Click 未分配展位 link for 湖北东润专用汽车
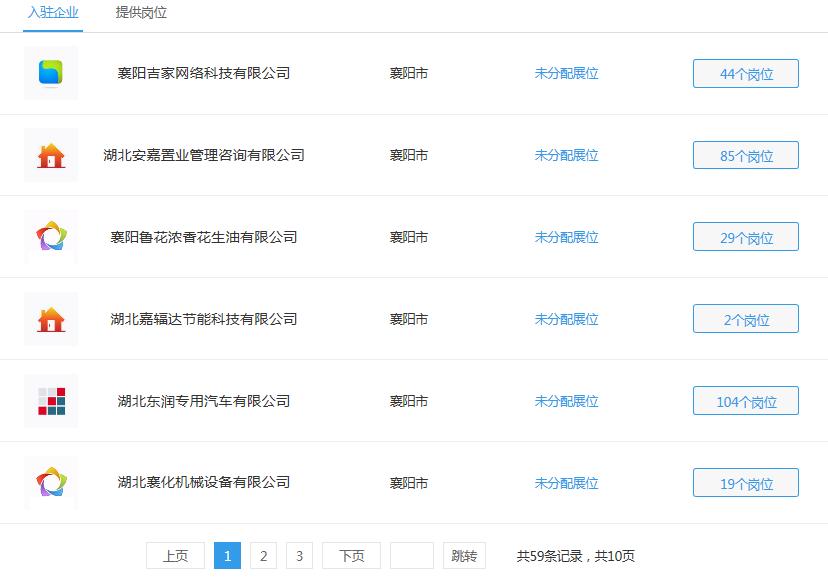This screenshot has width=828, height=578. pyautogui.click(x=567, y=400)
